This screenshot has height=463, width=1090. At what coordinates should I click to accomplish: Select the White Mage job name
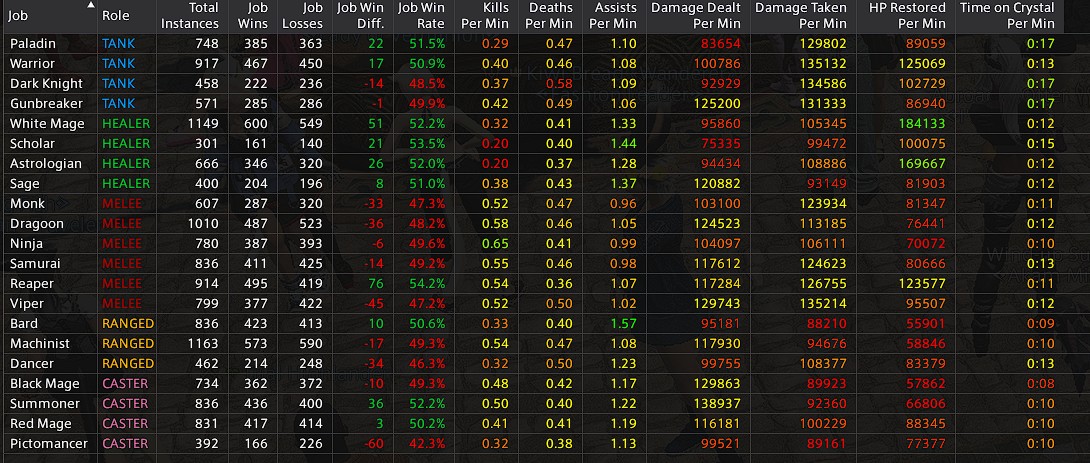(47, 124)
